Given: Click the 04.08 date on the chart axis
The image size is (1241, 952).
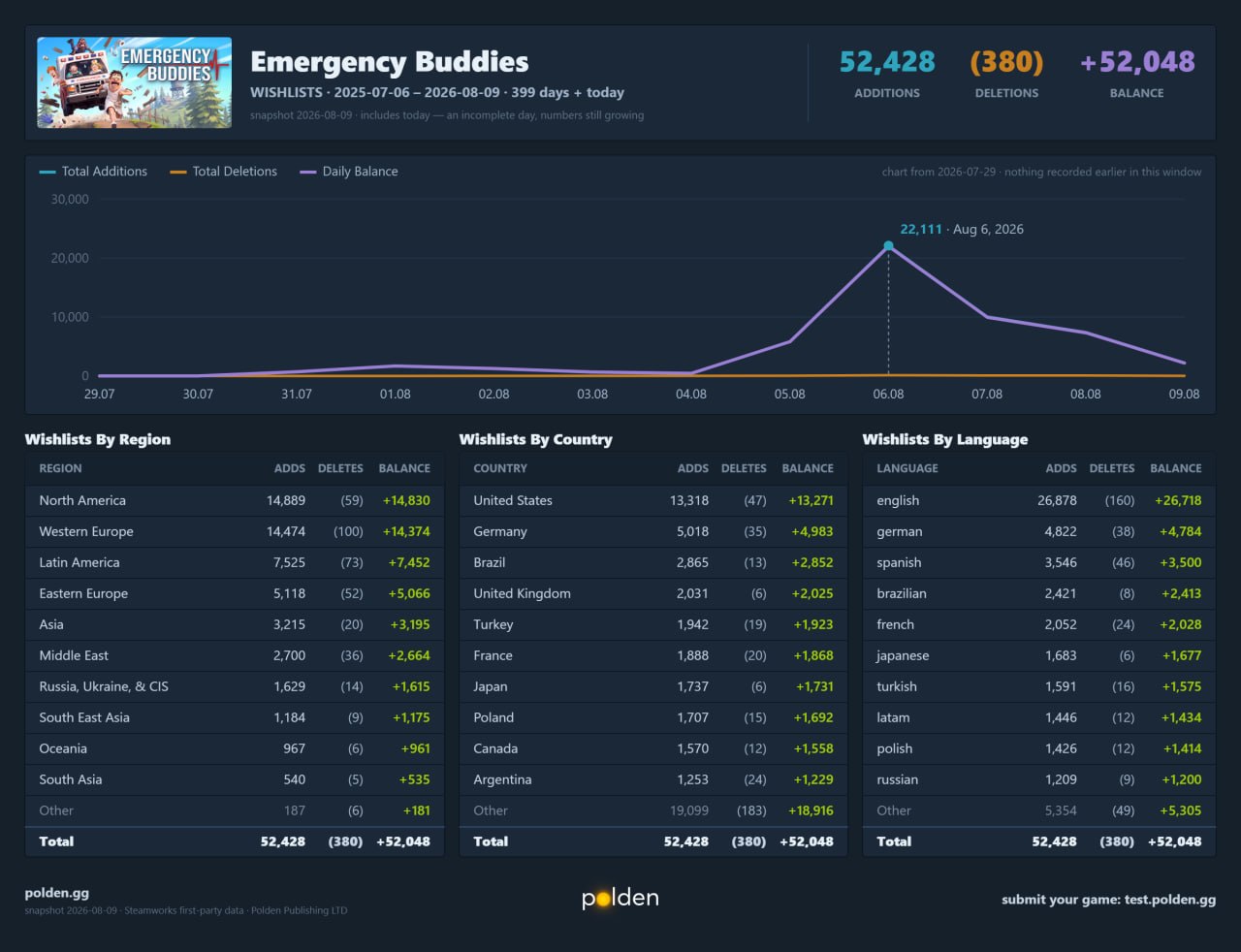Looking at the screenshot, I should tap(691, 394).
